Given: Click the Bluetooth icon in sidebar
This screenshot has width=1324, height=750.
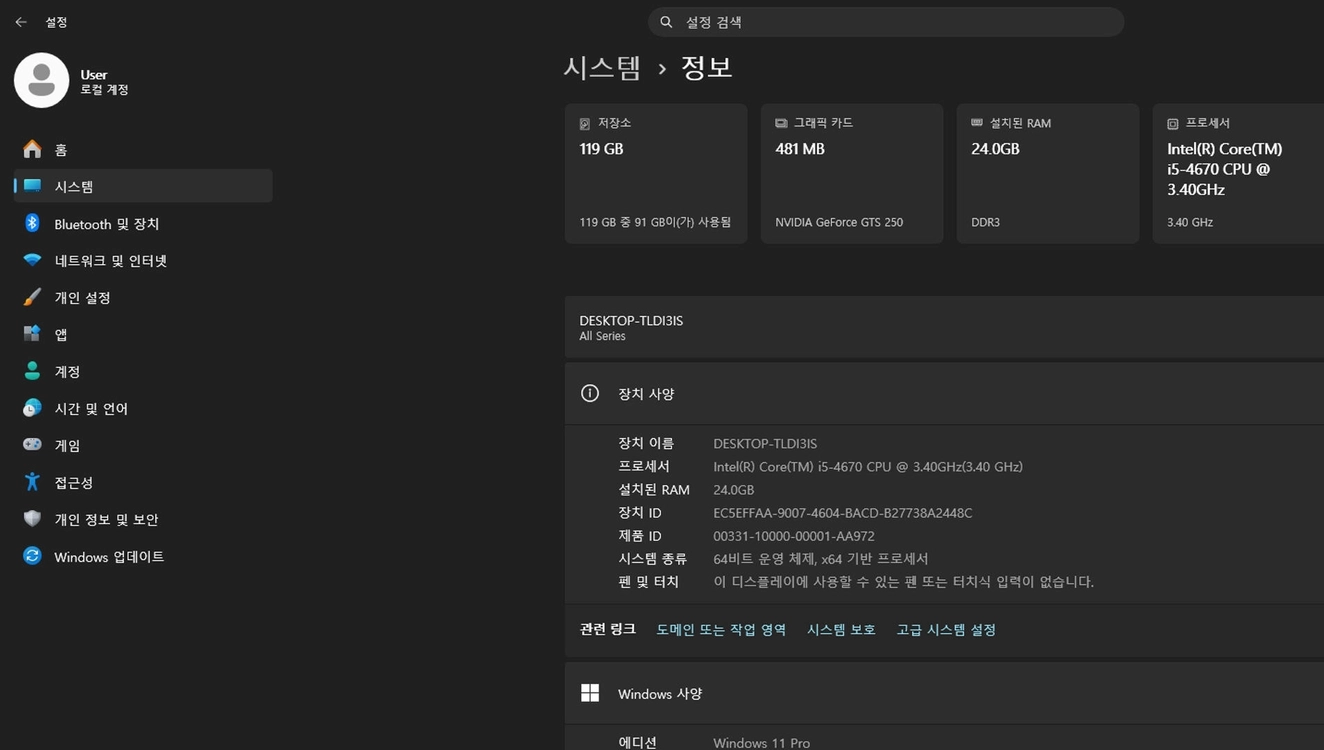Looking at the screenshot, I should tap(33, 223).
